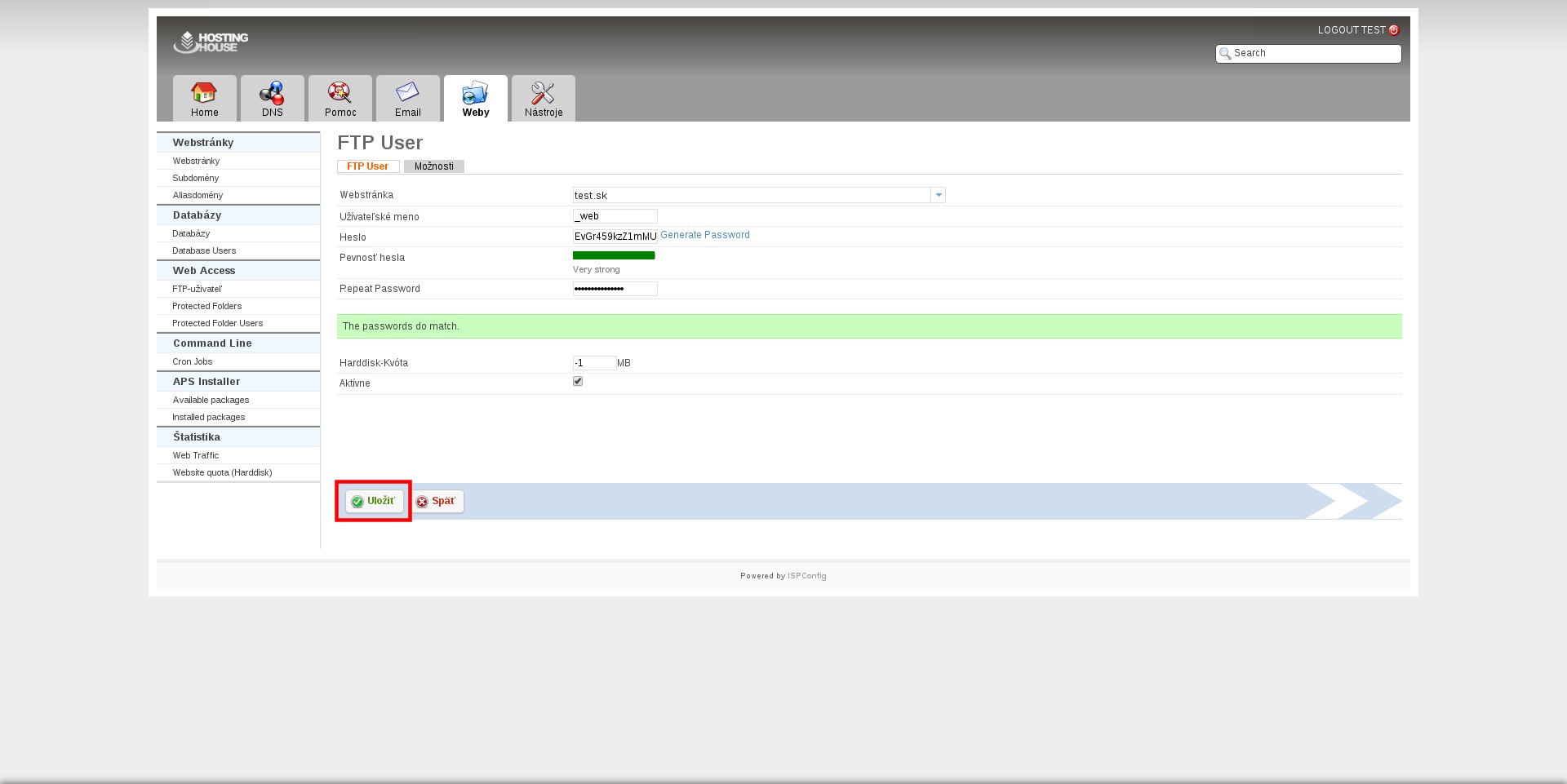1567x784 pixels.
Task: Click the Hosting House logo
Action: pyautogui.click(x=211, y=42)
